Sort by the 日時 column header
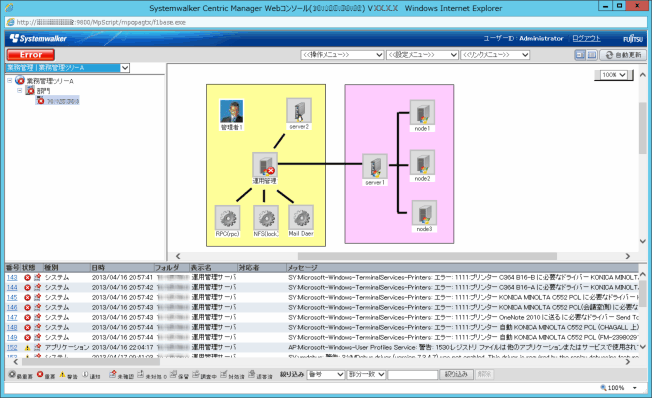Screen dimensions: 652x398 122,267
